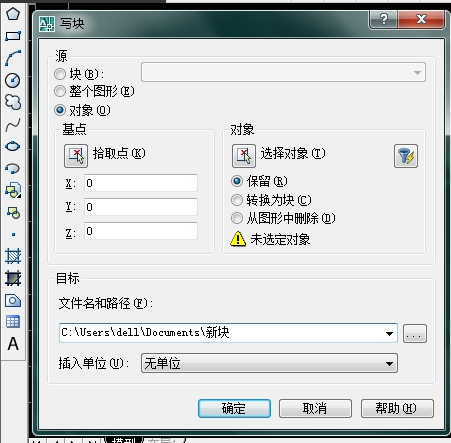451x443 pixels.
Task: Select the Ellipse draw tool
Action: click(x=13, y=146)
